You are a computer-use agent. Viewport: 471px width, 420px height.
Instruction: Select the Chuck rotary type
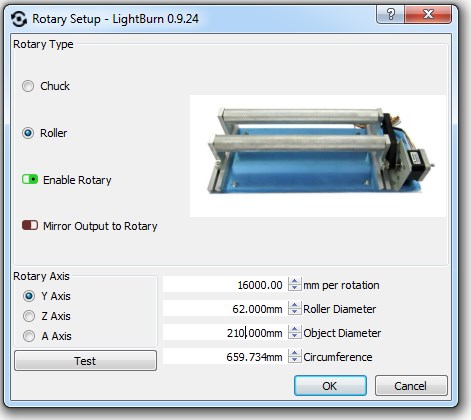point(28,86)
